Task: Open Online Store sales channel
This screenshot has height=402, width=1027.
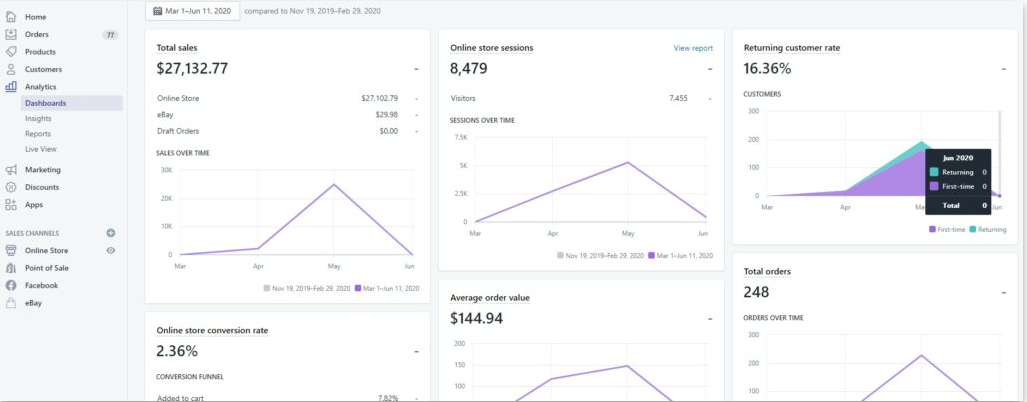Action: click(47, 251)
